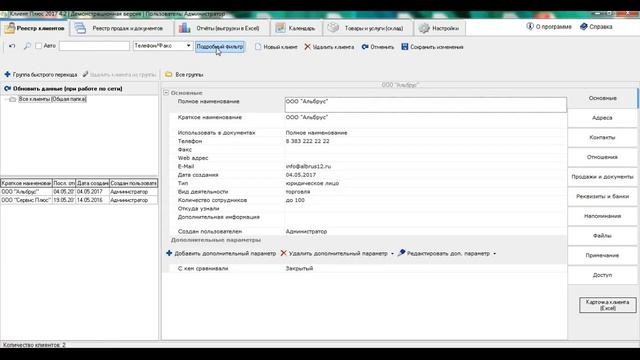Open the Напоминания side tab

602,216
